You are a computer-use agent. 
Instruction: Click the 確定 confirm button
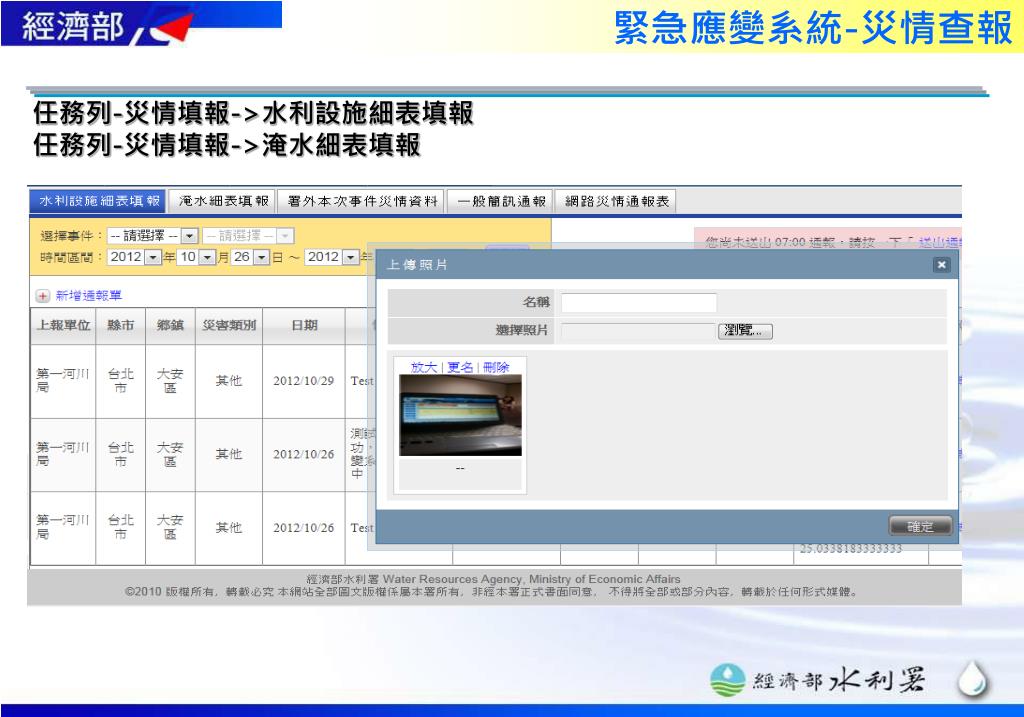point(920,526)
